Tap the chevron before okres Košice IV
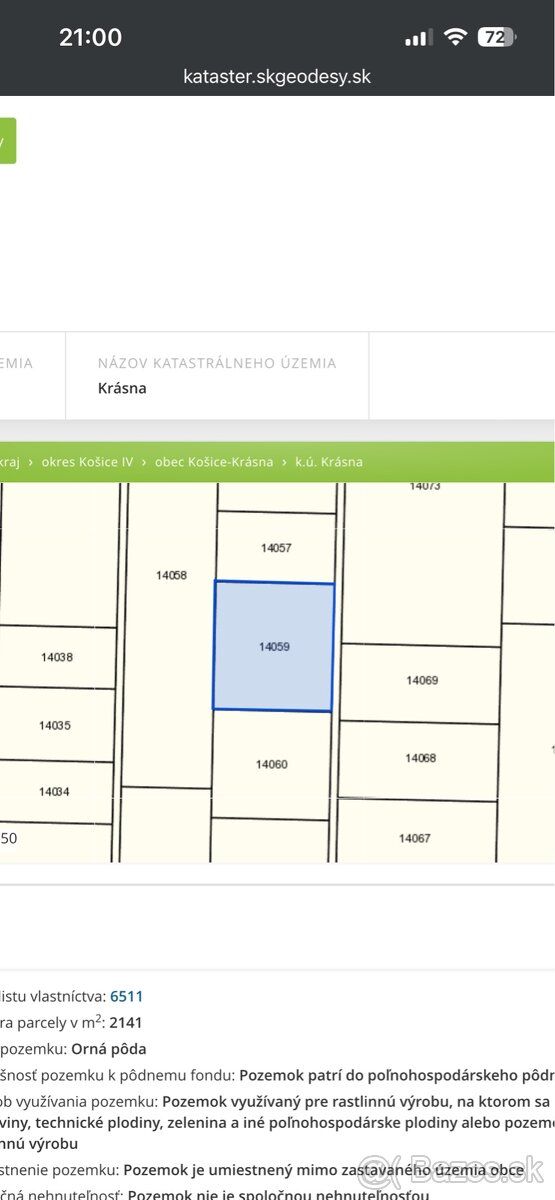Image resolution: width=555 pixels, height=1200 pixels. 31,462
